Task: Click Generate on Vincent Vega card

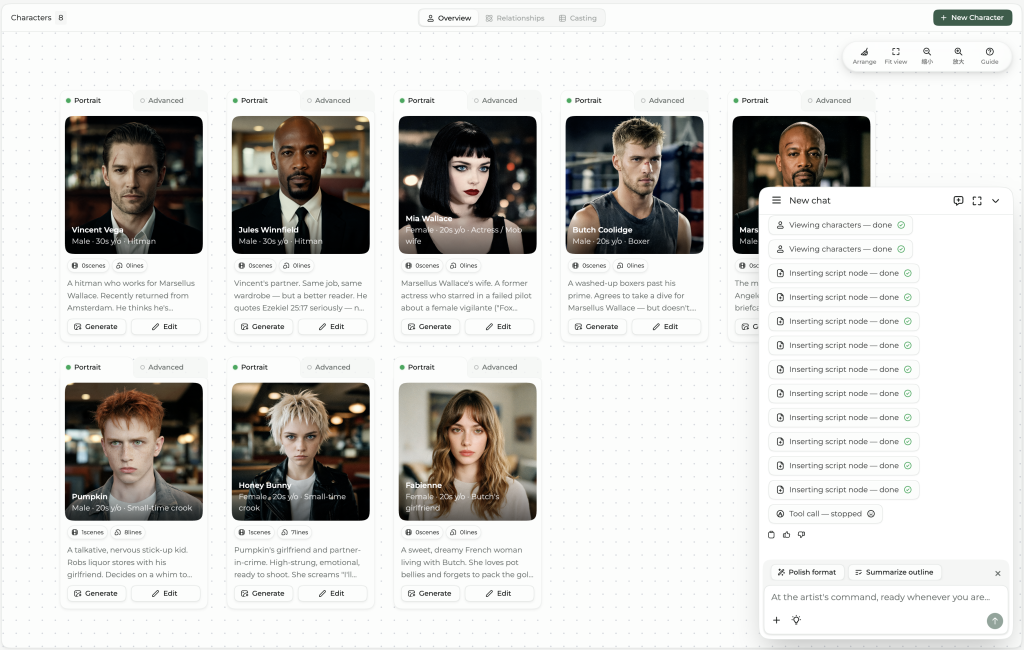Action: point(96,327)
